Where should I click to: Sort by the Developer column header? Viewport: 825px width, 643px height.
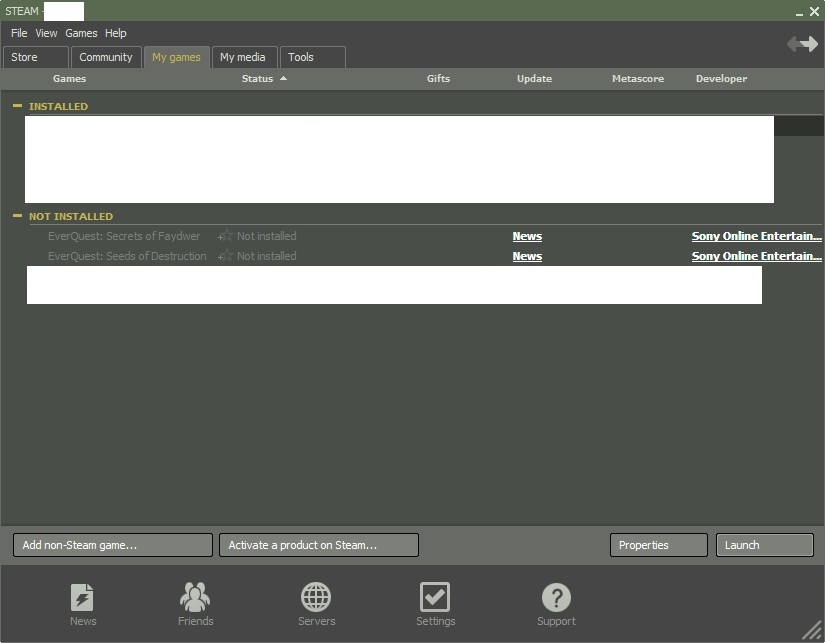721,78
